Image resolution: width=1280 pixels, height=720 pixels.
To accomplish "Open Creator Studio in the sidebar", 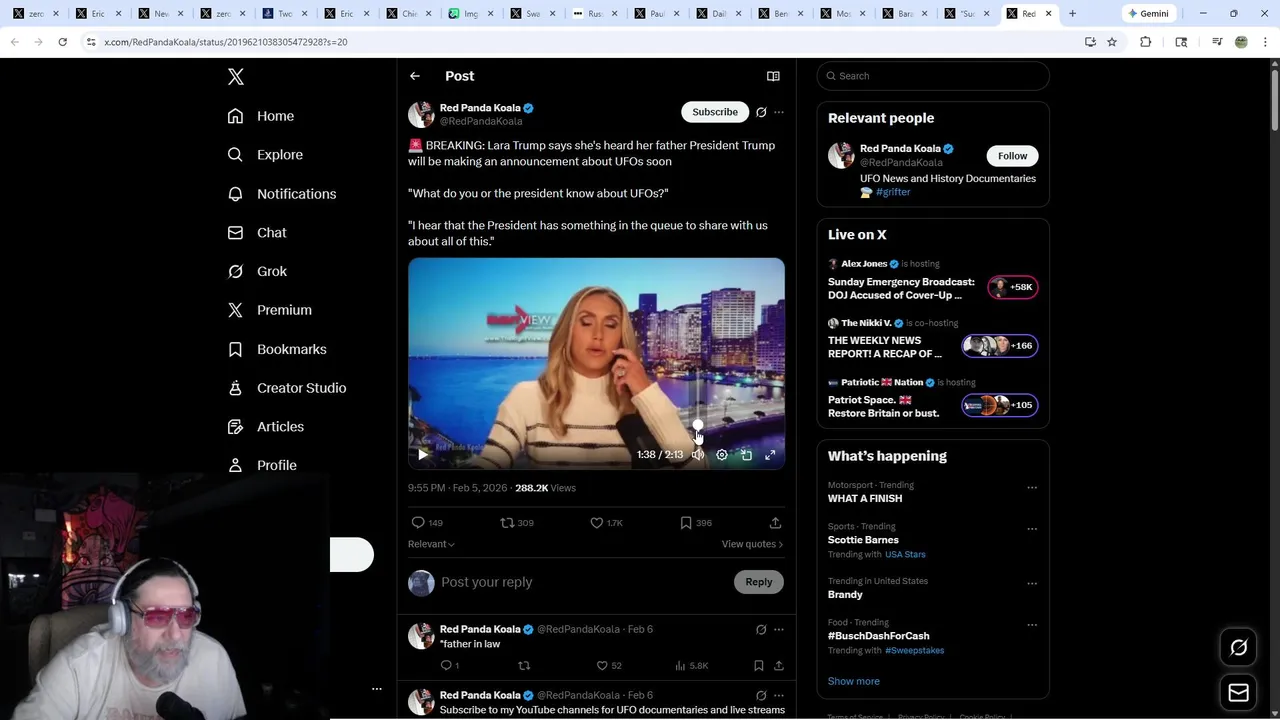I will (287, 388).
